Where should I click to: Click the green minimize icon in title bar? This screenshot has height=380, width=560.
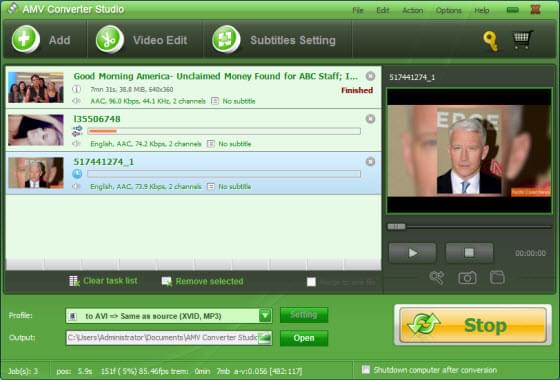(x=512, y=10)
